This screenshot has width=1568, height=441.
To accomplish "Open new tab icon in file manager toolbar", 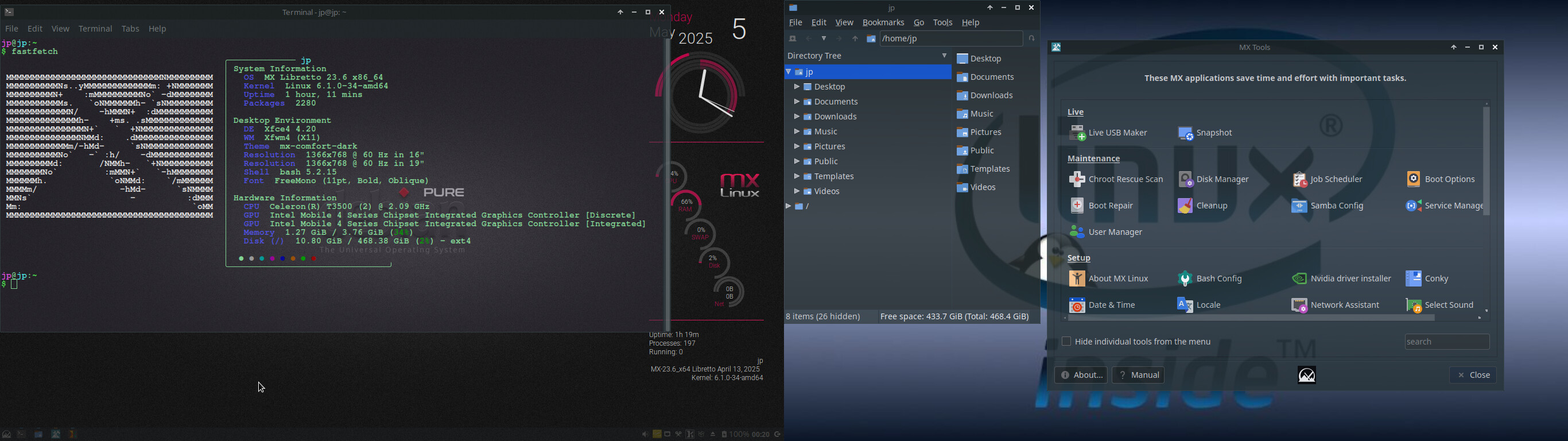I will coord(793,39).
